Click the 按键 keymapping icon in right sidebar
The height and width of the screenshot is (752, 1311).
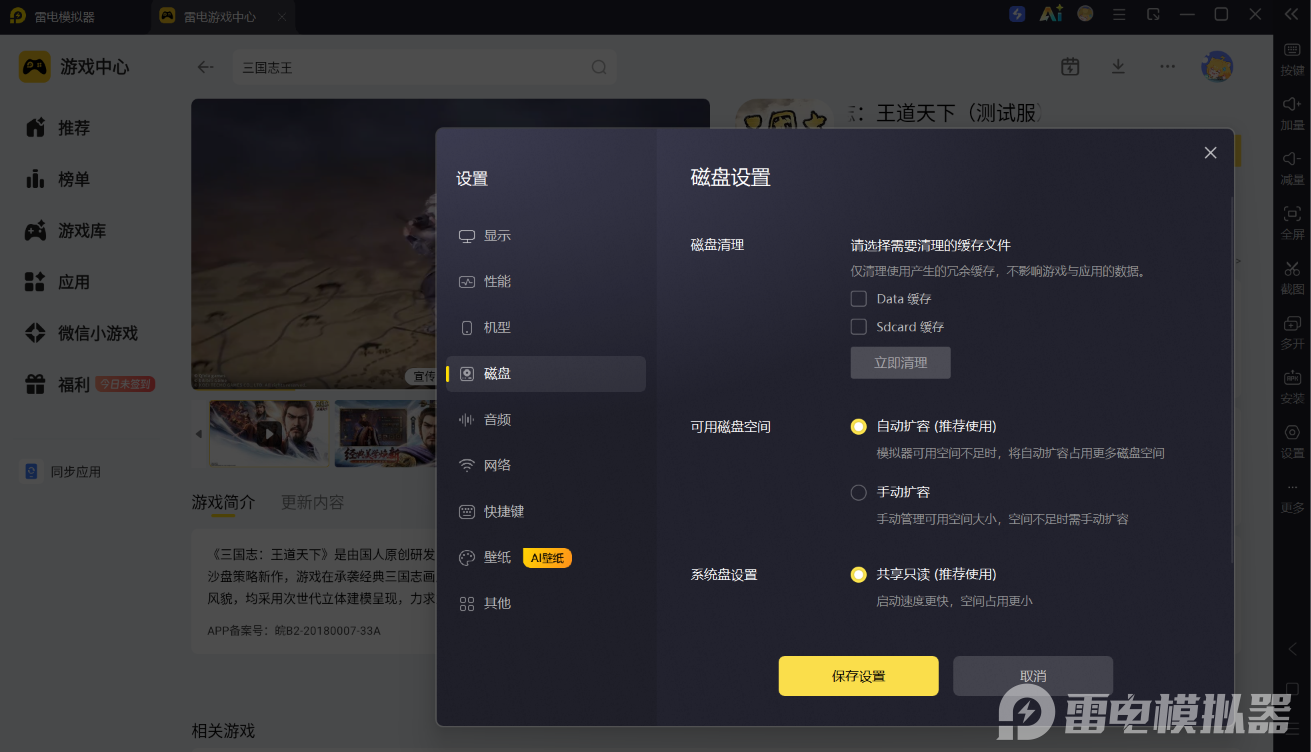(x=1292, y=59)
